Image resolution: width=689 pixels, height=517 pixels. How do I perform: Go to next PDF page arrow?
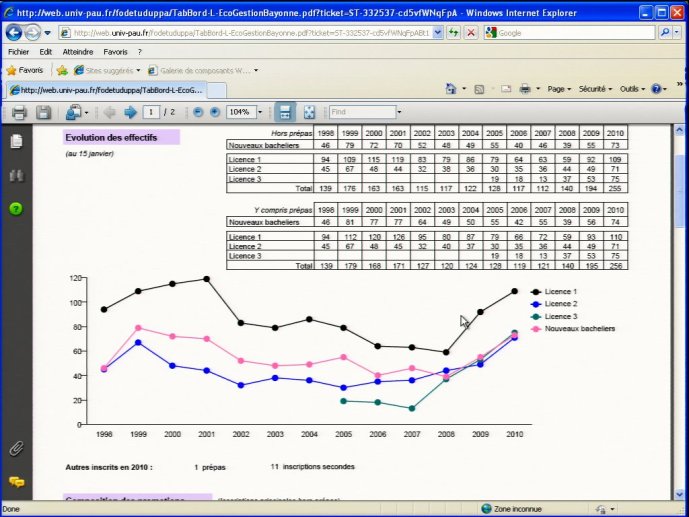(130, 112)
